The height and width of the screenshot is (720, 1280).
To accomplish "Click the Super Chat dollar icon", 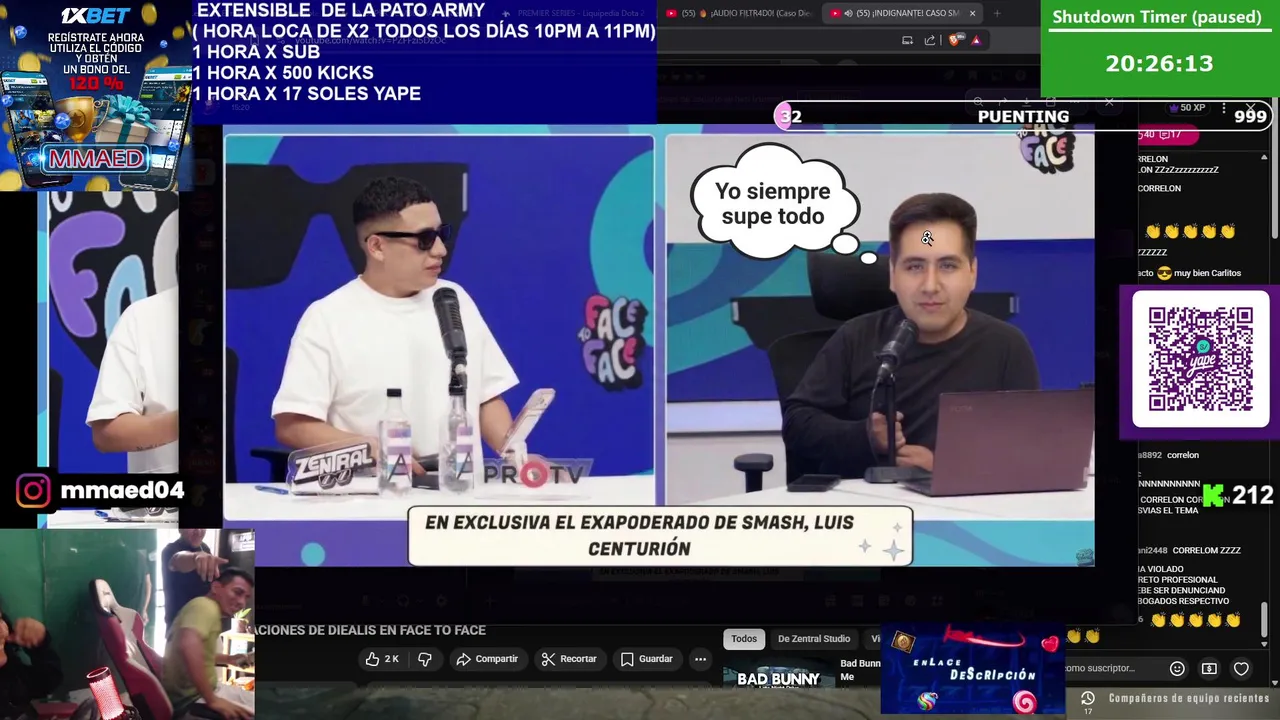I will click(x=1209, y=668).
